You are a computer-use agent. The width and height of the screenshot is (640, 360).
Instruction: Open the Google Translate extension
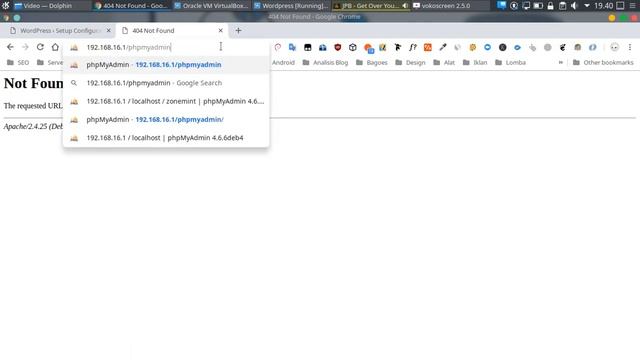pos(292,47)
